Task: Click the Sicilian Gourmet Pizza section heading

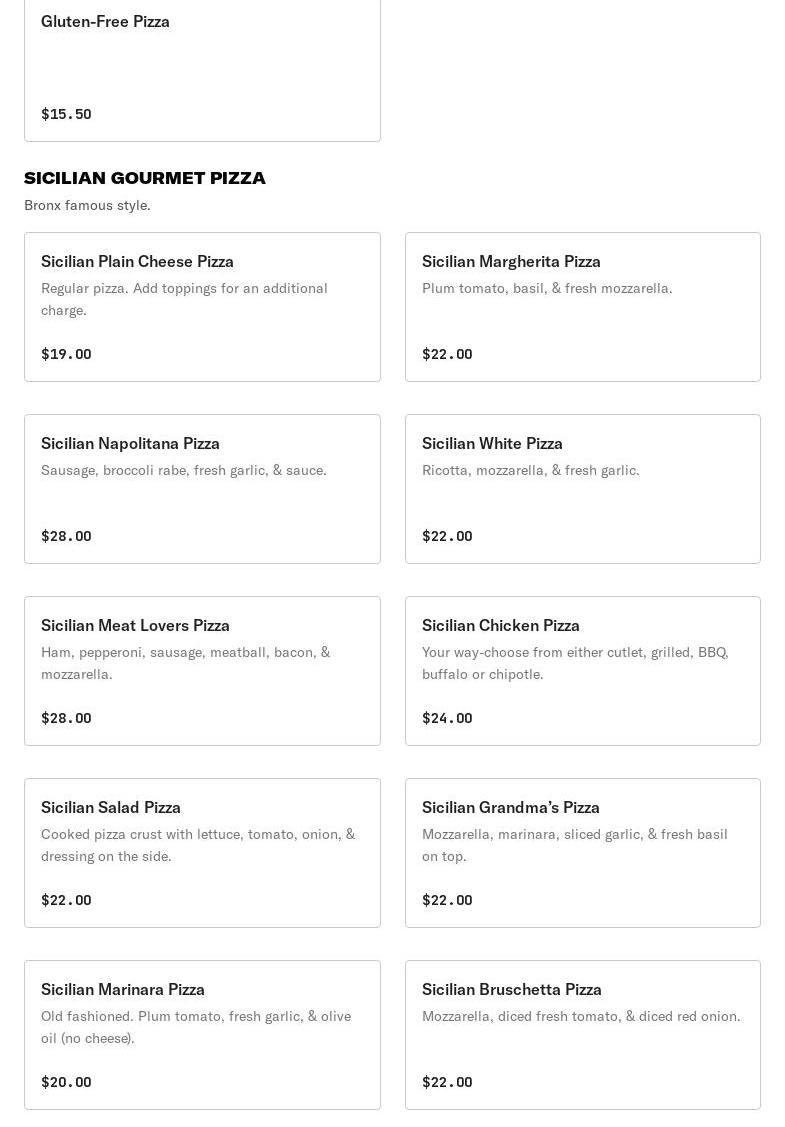Action: click(x=145, y=178)
